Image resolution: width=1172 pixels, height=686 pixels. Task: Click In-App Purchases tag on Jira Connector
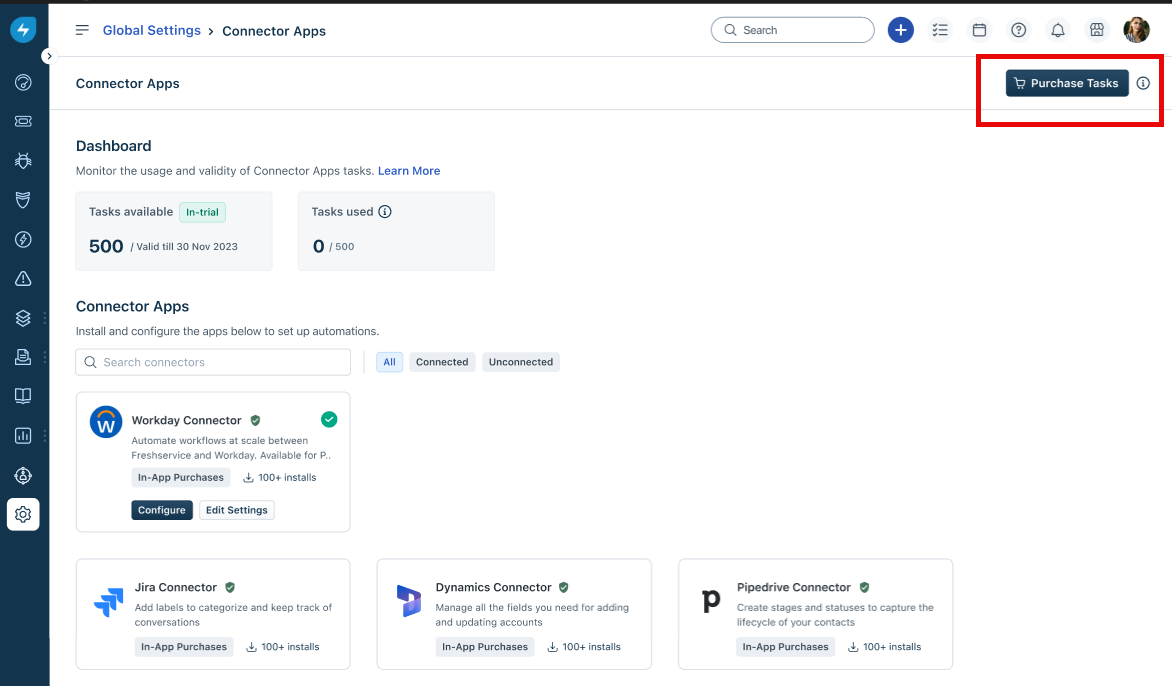(184, 646)
